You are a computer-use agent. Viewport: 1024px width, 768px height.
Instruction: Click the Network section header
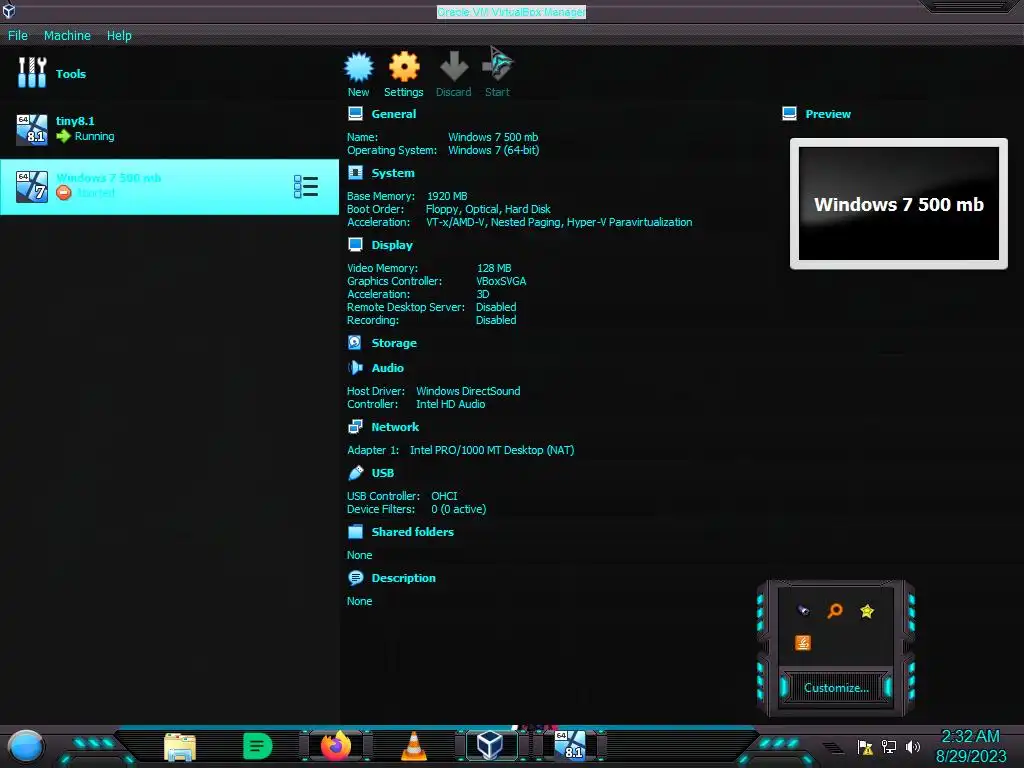coord(395,426)
